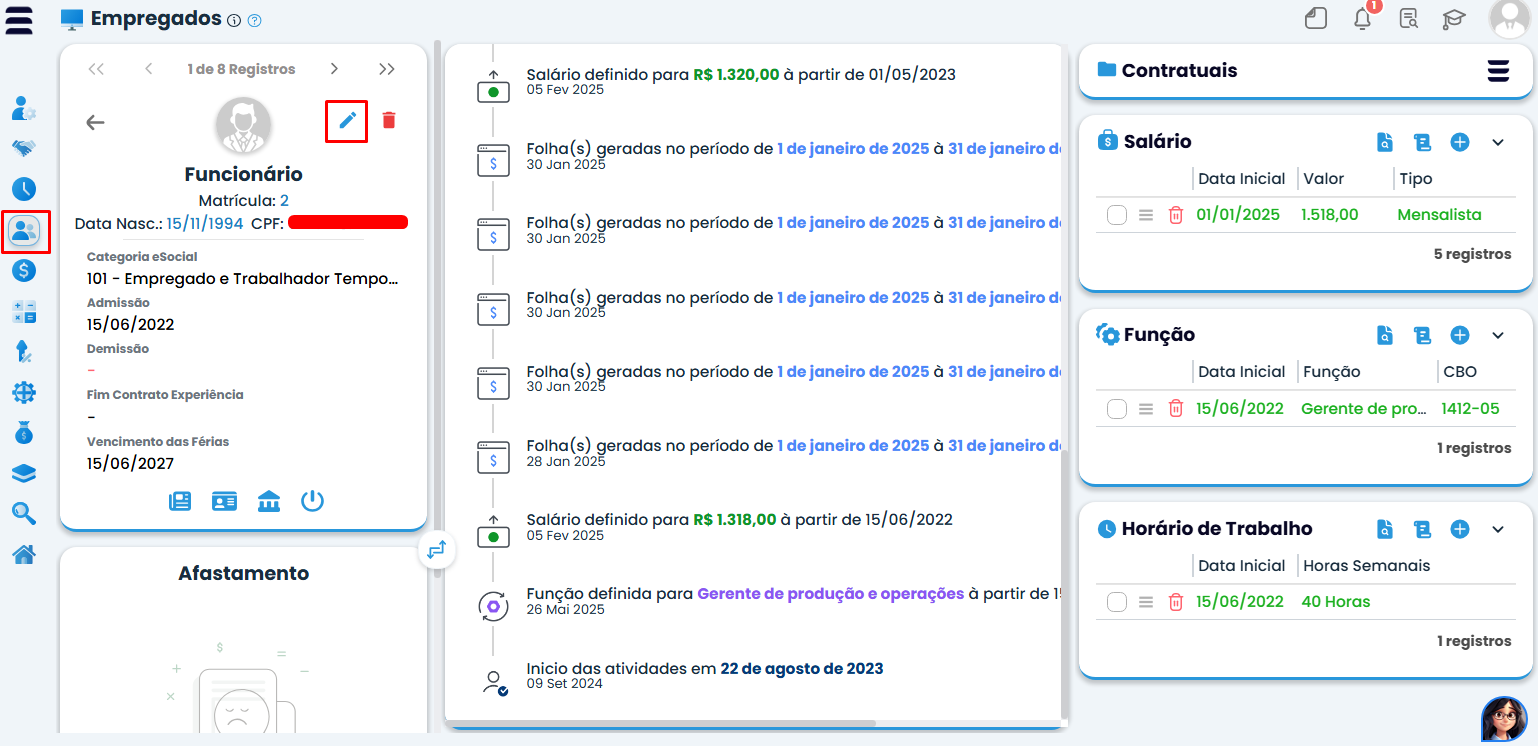Select the Empregados people icon in the sidebar
This screenshot has height=746, width=1538.
[26, 231]
